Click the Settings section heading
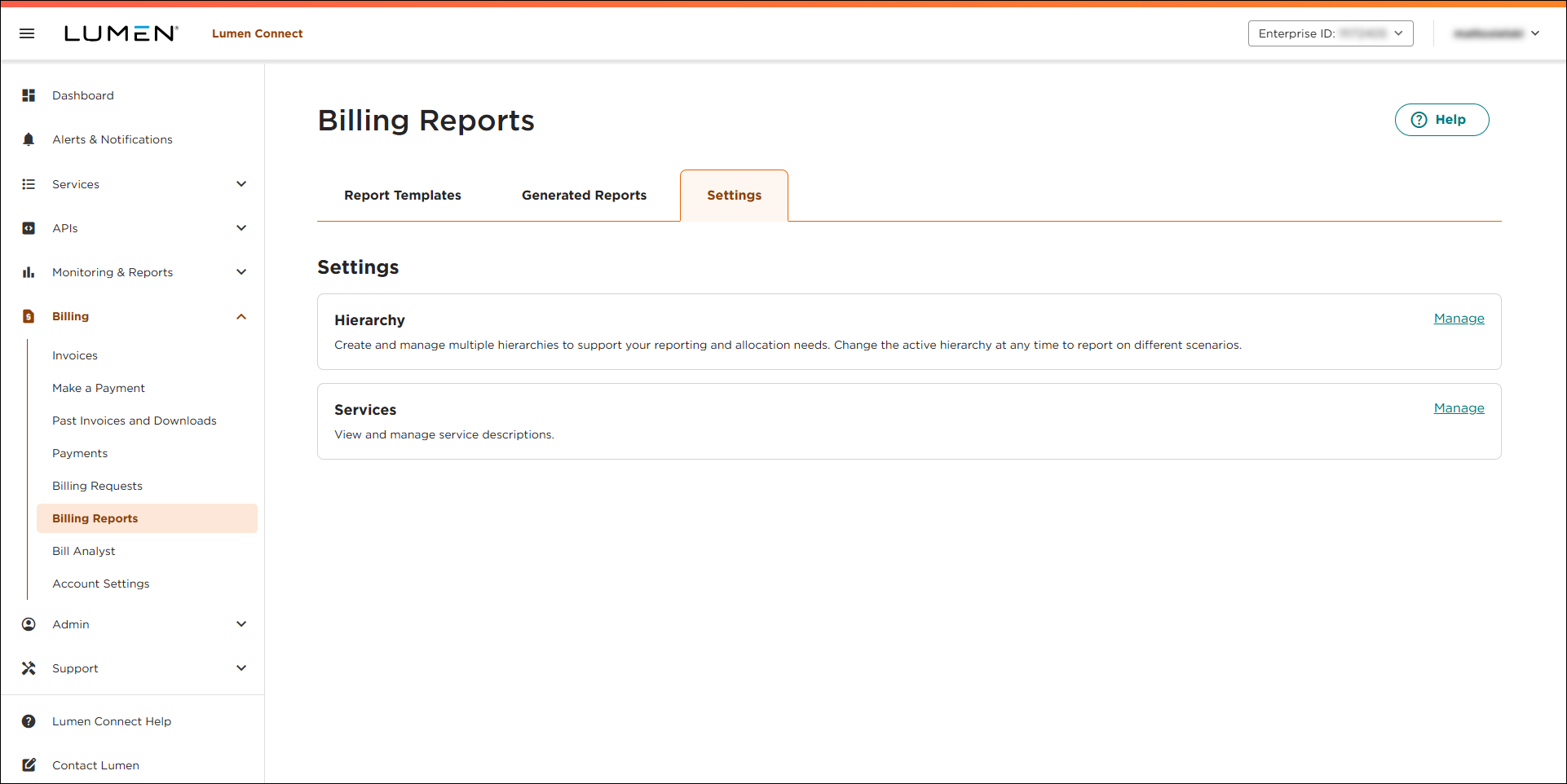Screen dimensions: 1567x784 click(359, 267)
